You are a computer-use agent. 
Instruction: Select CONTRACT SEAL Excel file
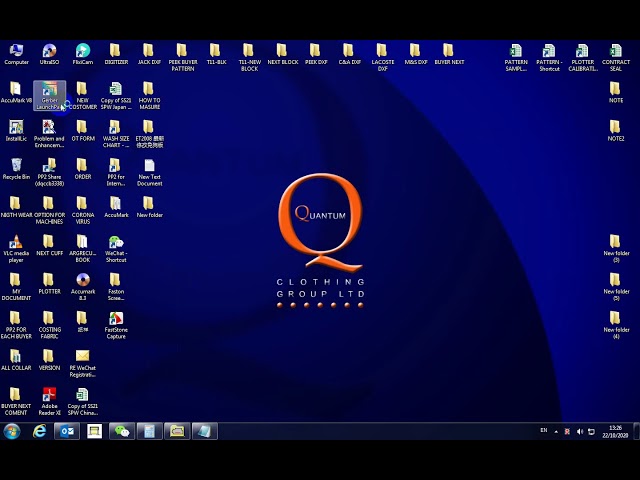pos(616,58)
